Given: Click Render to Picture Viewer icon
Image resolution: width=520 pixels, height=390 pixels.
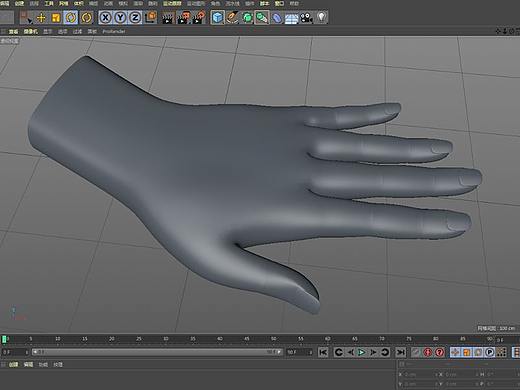Looking at the screenshot, I should pyautogui.click(x=183, y=17).
